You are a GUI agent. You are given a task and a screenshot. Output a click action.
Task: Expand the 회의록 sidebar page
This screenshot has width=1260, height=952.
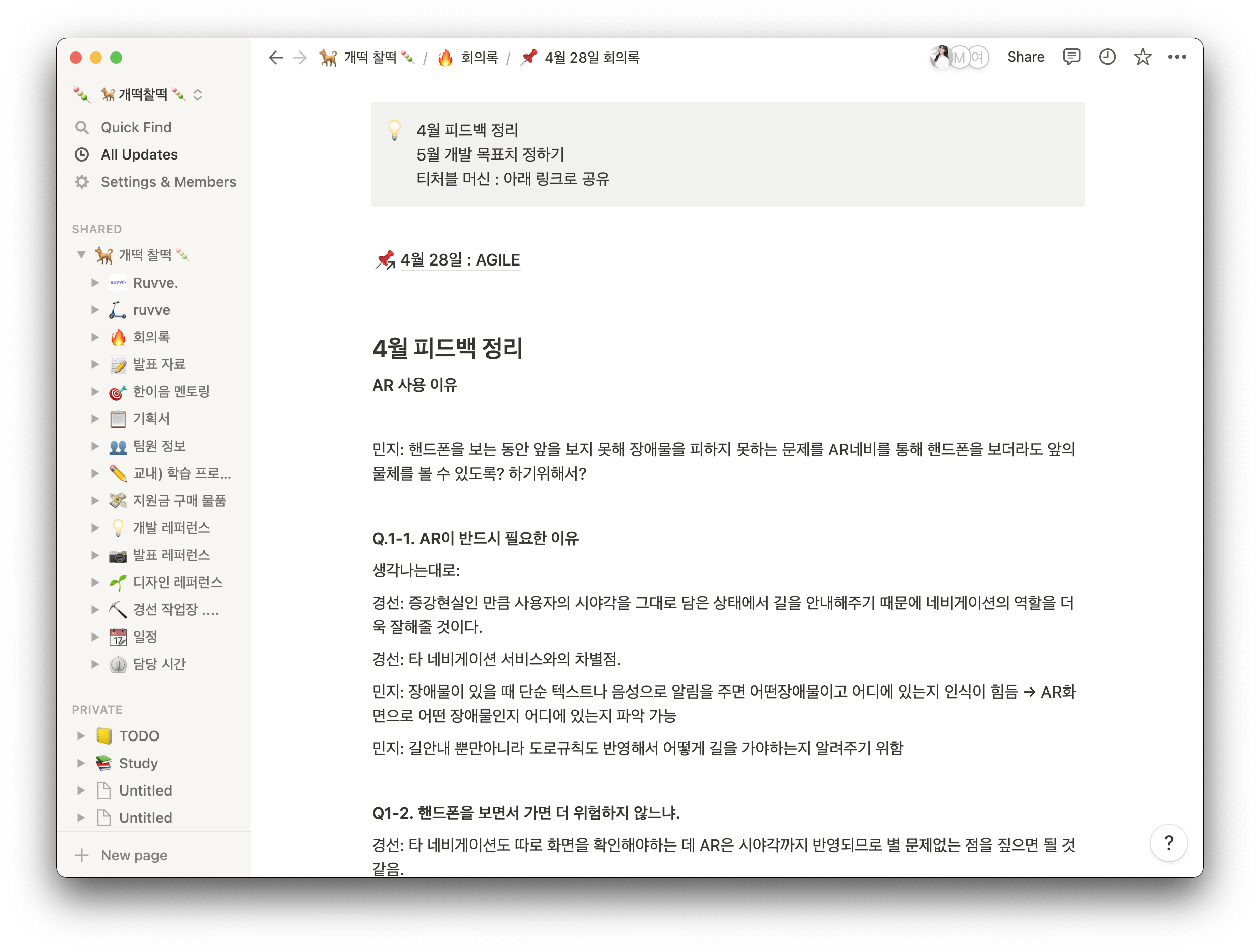[x=95, y=337]
